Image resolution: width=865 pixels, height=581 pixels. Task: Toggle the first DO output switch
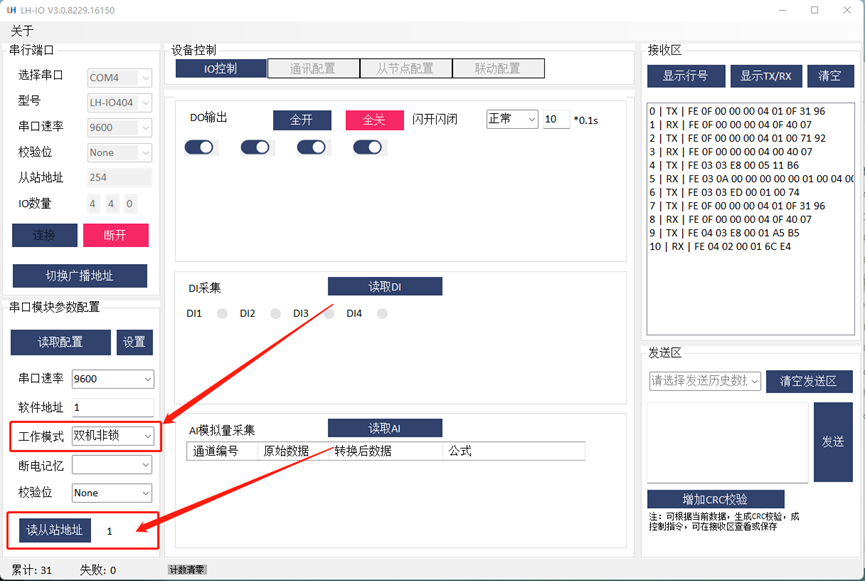pyautogui.click(x=199, y=147)
